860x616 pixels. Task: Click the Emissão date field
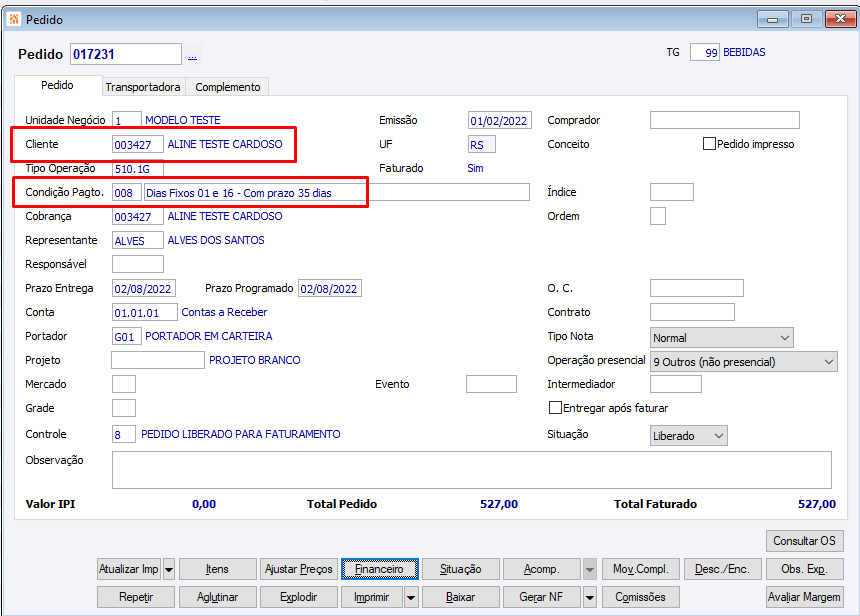tap(500, 120)
